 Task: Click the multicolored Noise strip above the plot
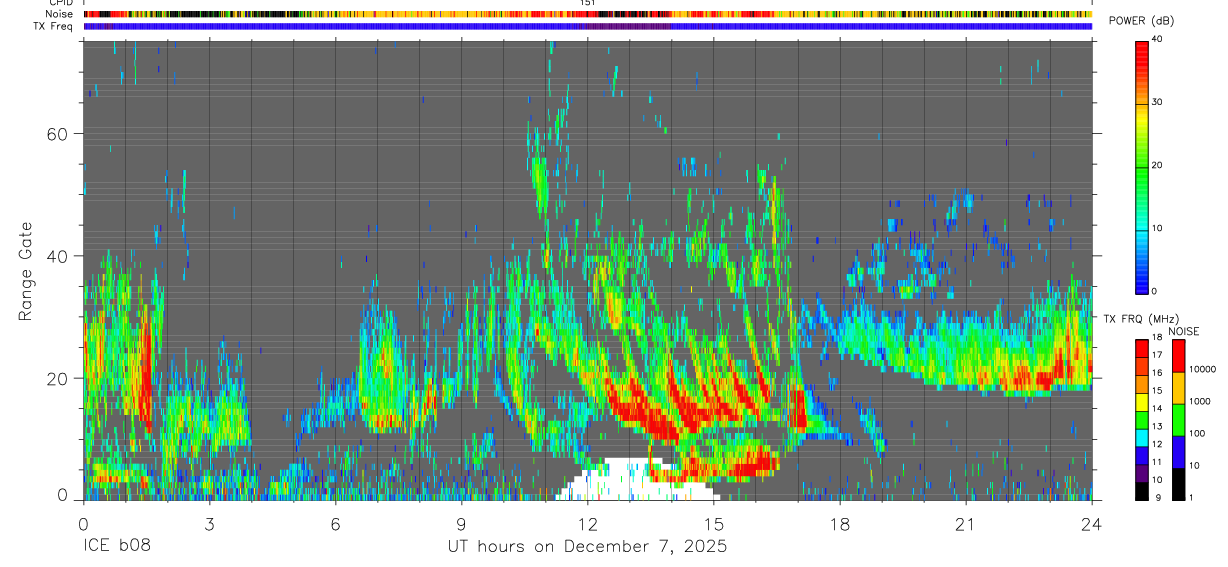coord(587,14)
